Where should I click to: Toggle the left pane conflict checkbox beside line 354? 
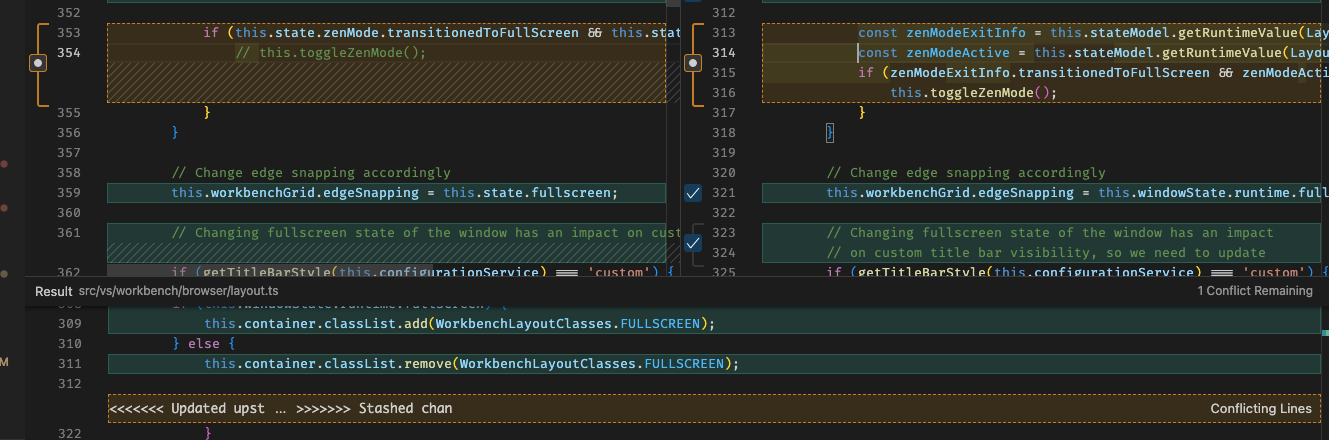click(39, 63)
